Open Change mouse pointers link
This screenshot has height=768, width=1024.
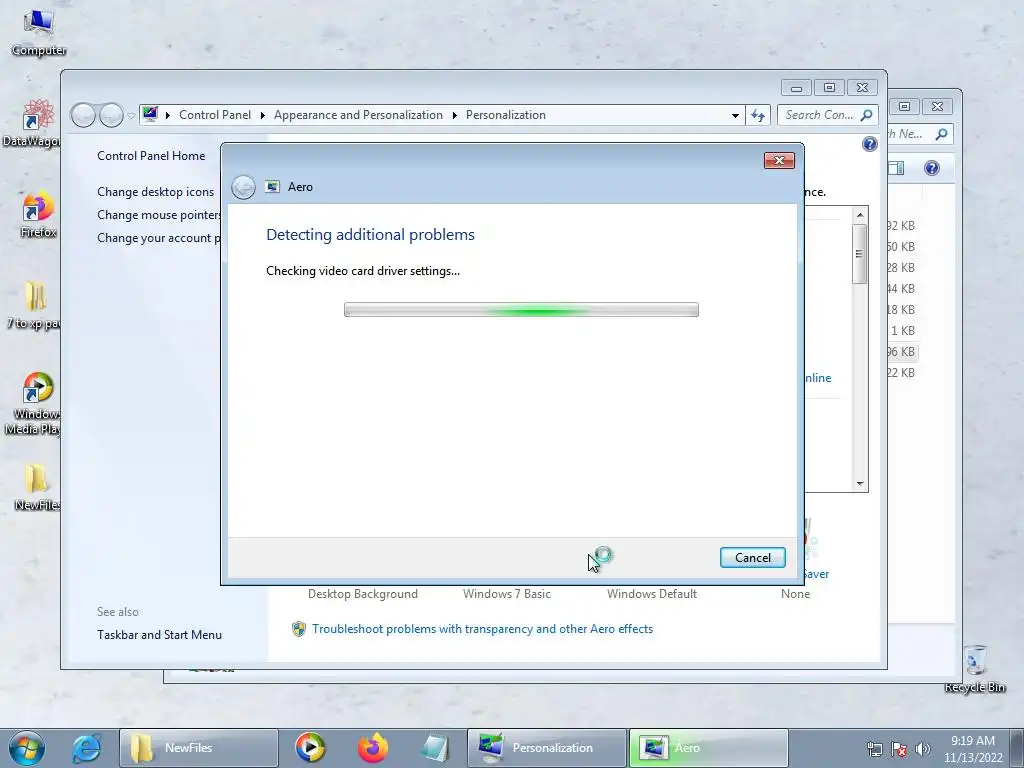[159, 215]
